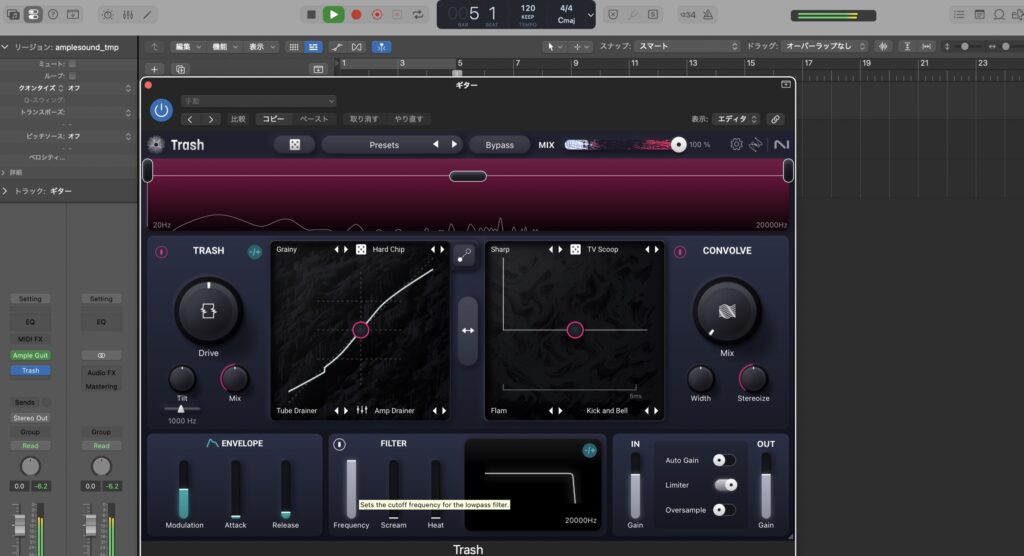The height and width of the screenshot is (556, 1024).
Task: Click next arrow beside Sharp
Action: pos(560,250)
